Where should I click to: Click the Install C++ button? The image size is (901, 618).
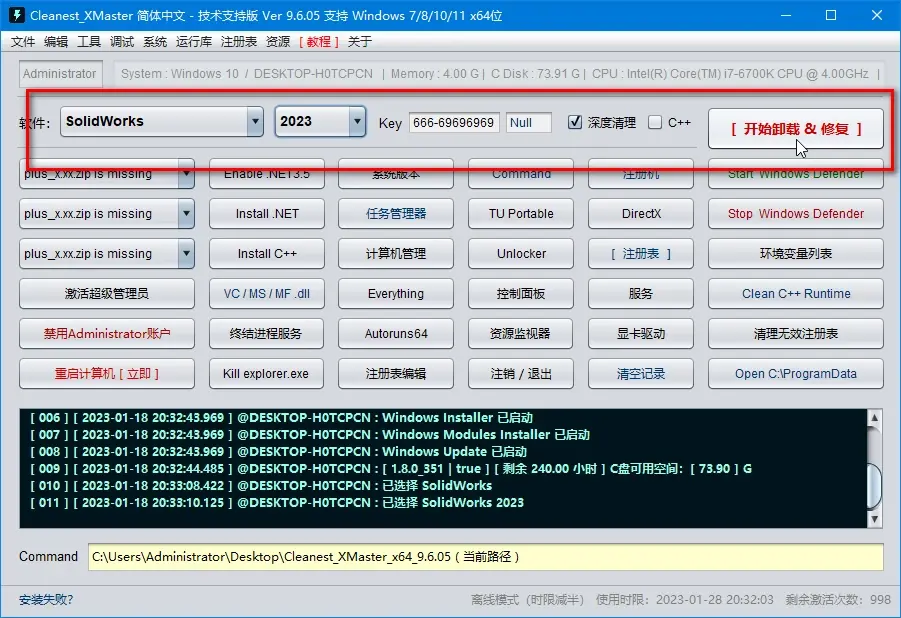(x=267, y=254)
